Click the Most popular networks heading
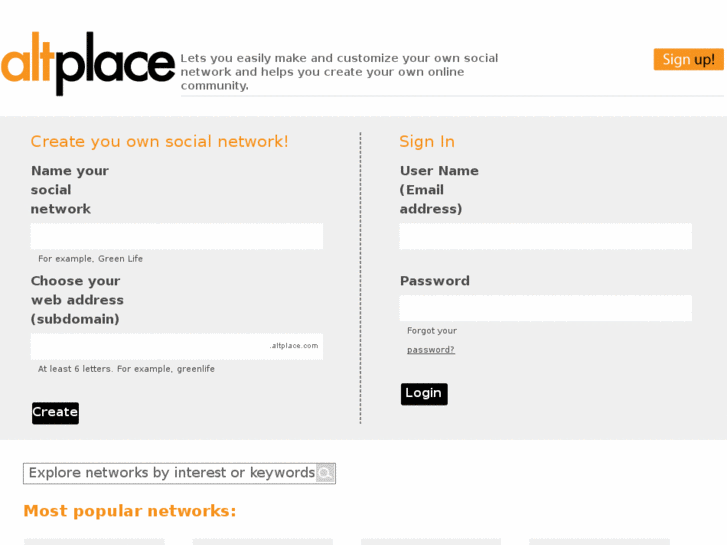 coord(130,511)
